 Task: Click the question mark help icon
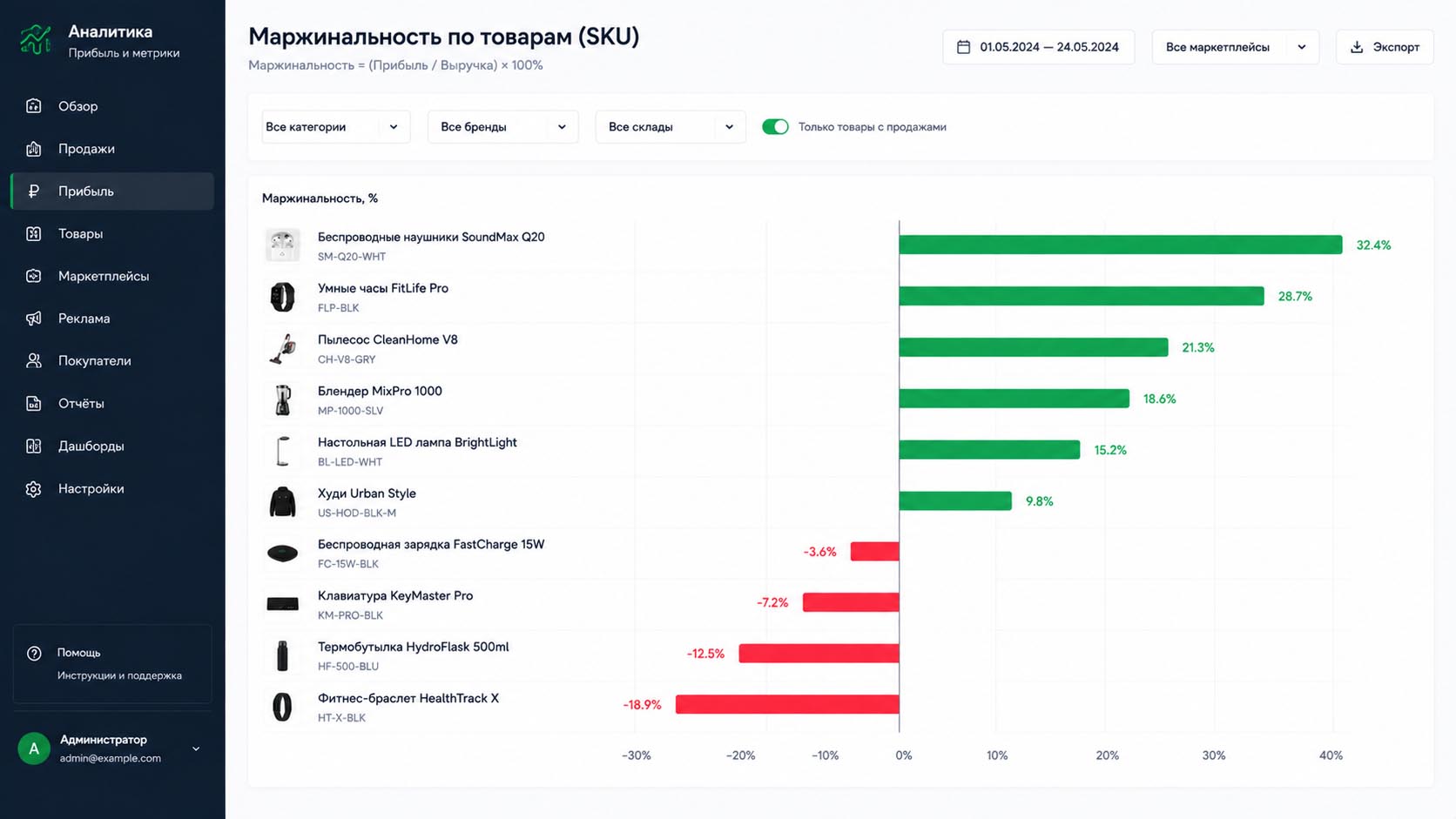click(34, 653)
